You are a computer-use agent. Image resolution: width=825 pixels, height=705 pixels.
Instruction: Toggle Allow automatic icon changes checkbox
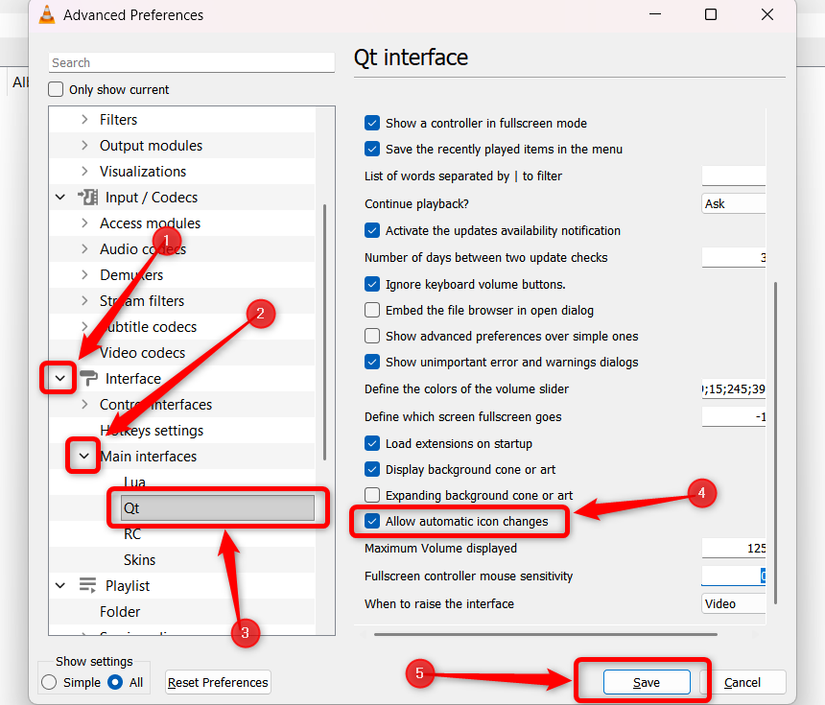[x=373, y=522]
